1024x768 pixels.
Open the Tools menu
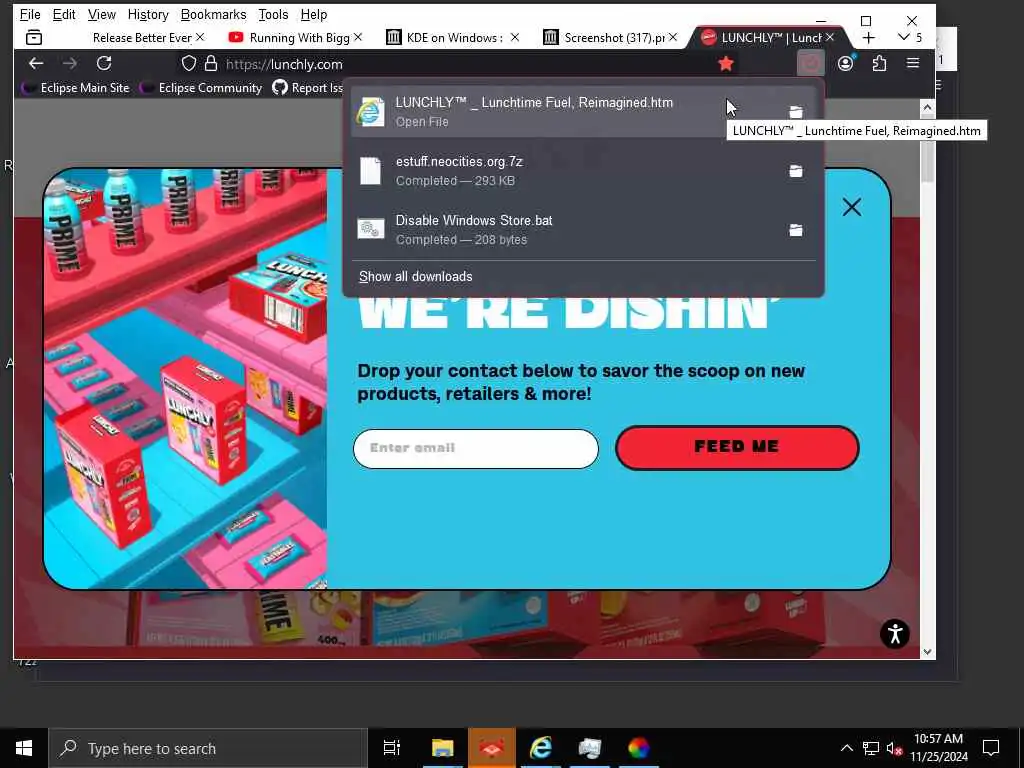pyautogui.click(x=273, y=14)
